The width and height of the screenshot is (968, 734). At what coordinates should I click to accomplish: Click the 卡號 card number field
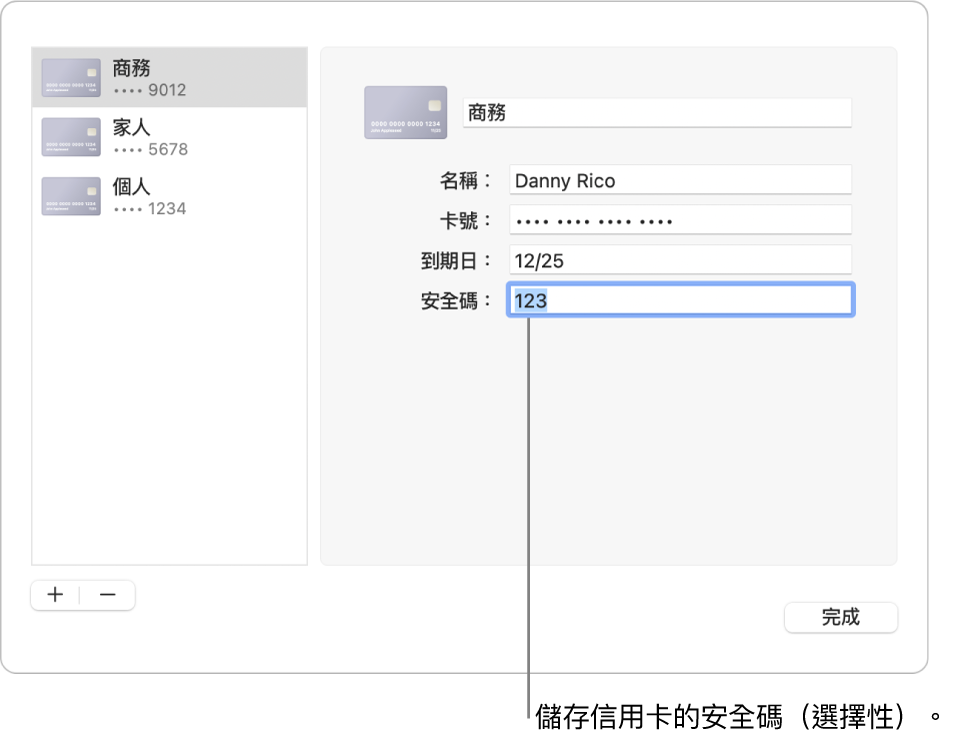[x=680, y=220]
